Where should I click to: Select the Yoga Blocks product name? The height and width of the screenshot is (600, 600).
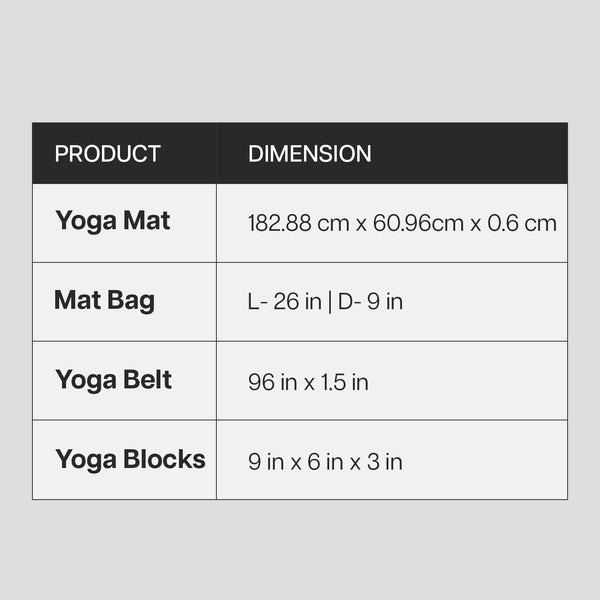point(130,460)
